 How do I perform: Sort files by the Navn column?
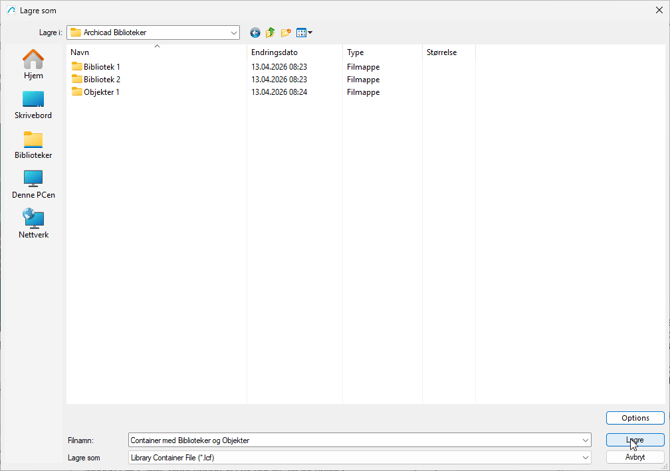point(80,52)
